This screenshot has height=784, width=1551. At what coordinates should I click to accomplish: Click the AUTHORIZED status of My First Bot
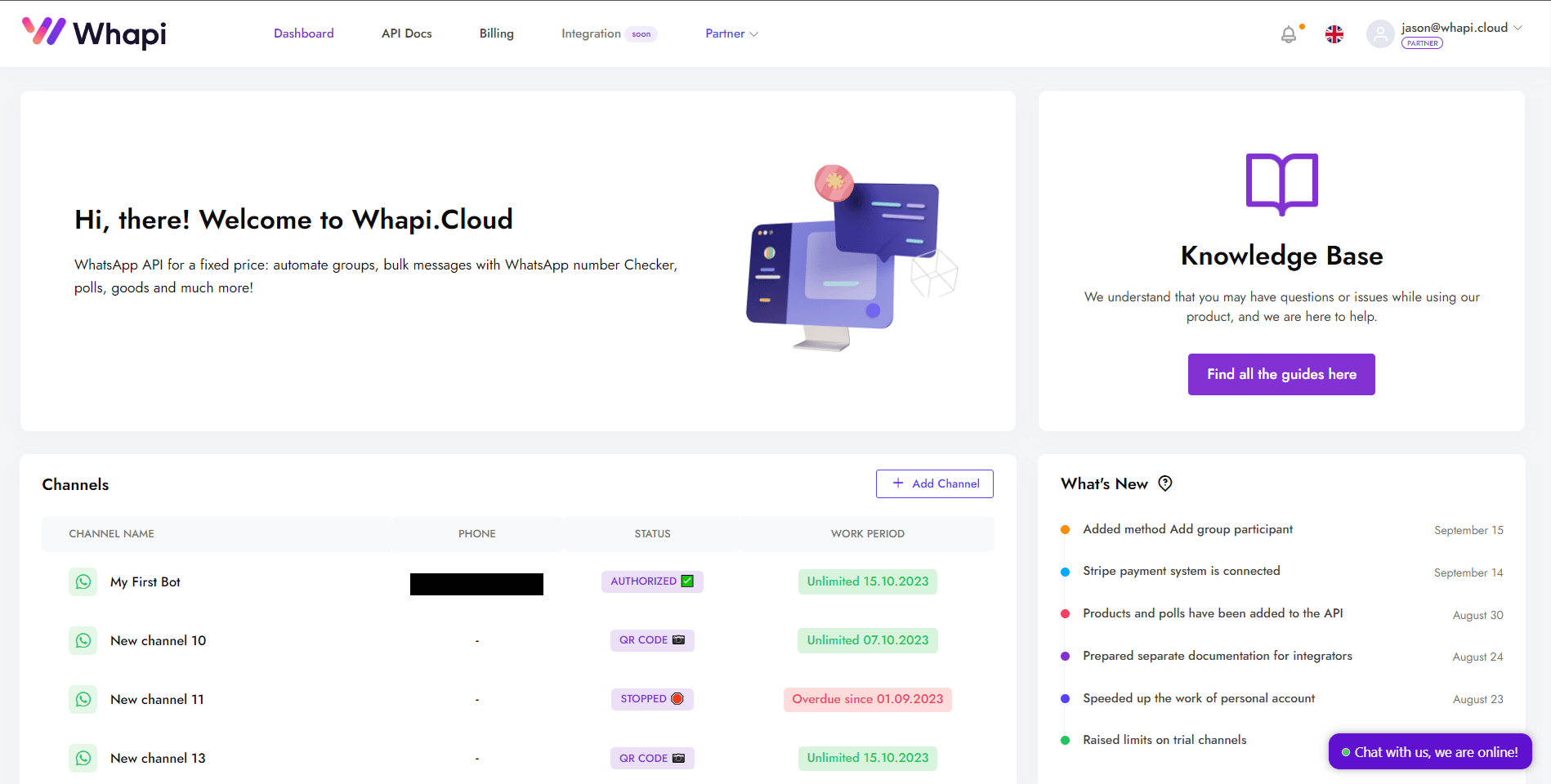(652, 581)
